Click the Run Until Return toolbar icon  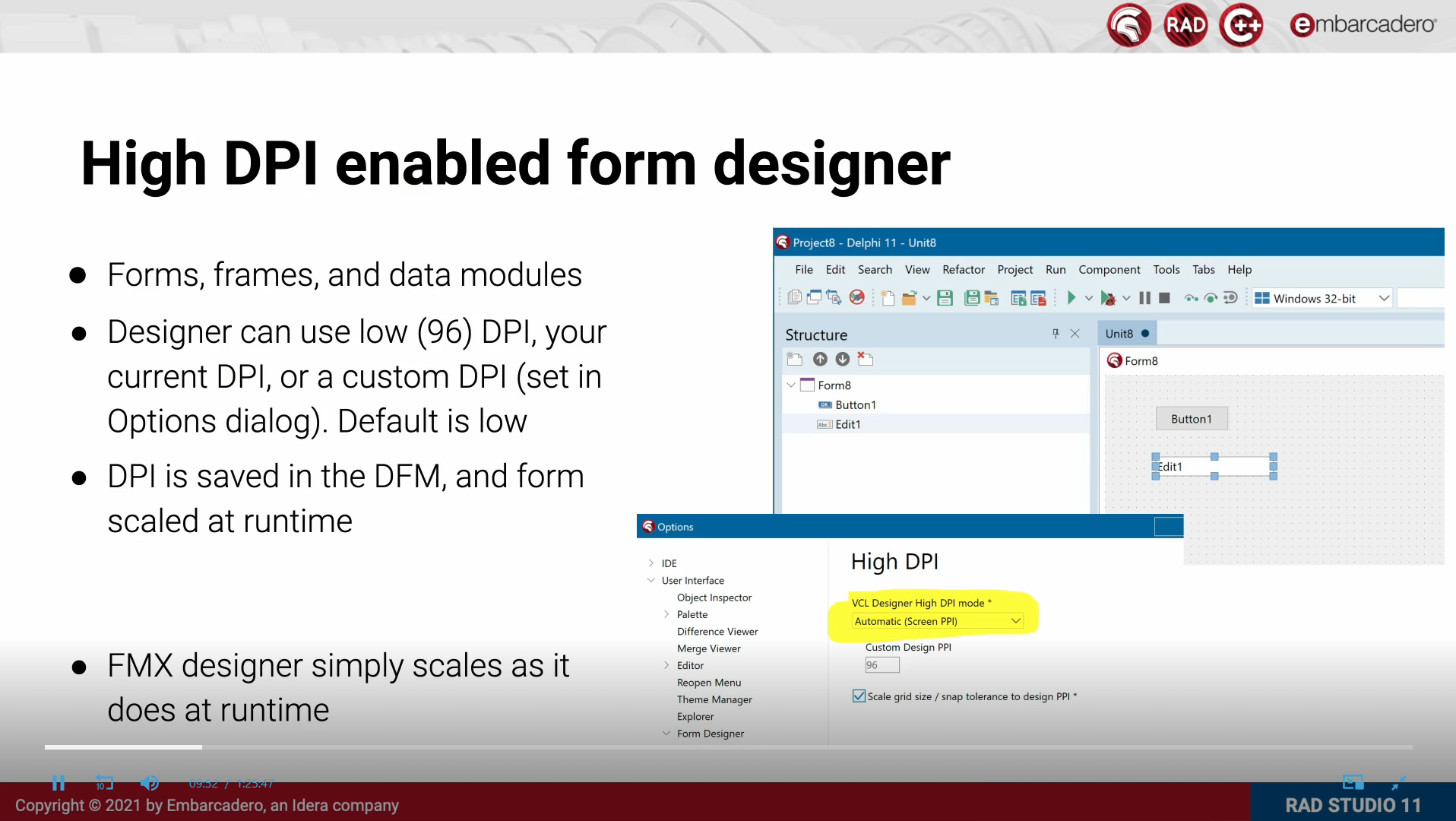[1231, 298]
